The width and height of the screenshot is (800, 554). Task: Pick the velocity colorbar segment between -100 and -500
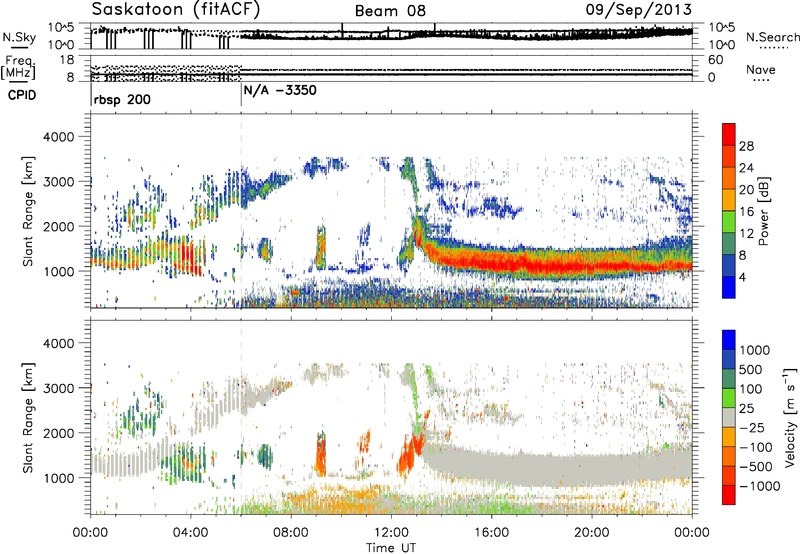pos(729,457)
